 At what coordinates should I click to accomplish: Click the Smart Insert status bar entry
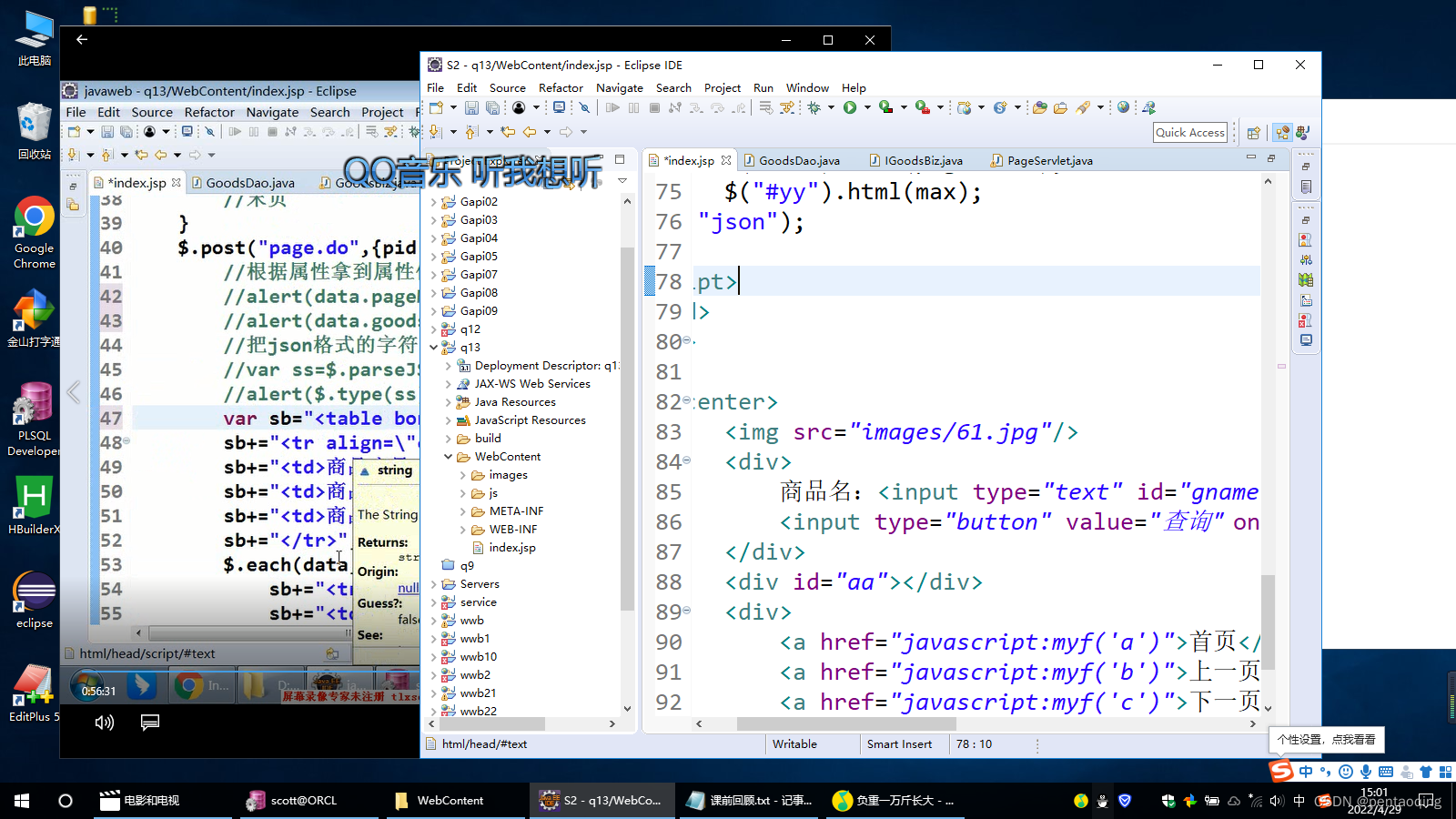899,744
